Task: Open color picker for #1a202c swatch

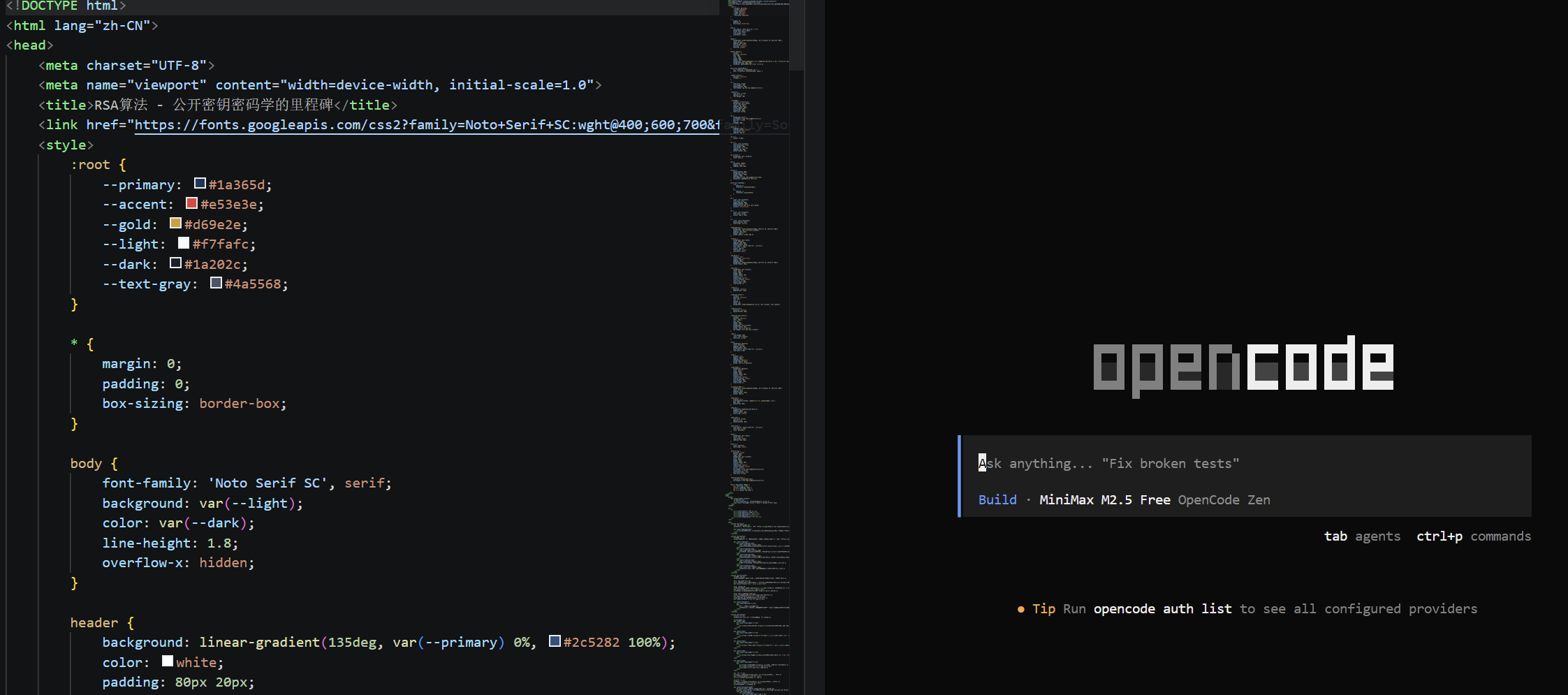Action: tap(176, 263)
